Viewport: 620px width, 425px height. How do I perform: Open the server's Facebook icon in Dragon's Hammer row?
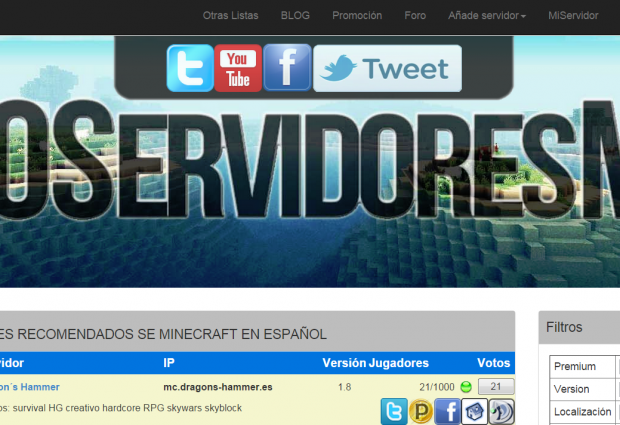(447, 411)
